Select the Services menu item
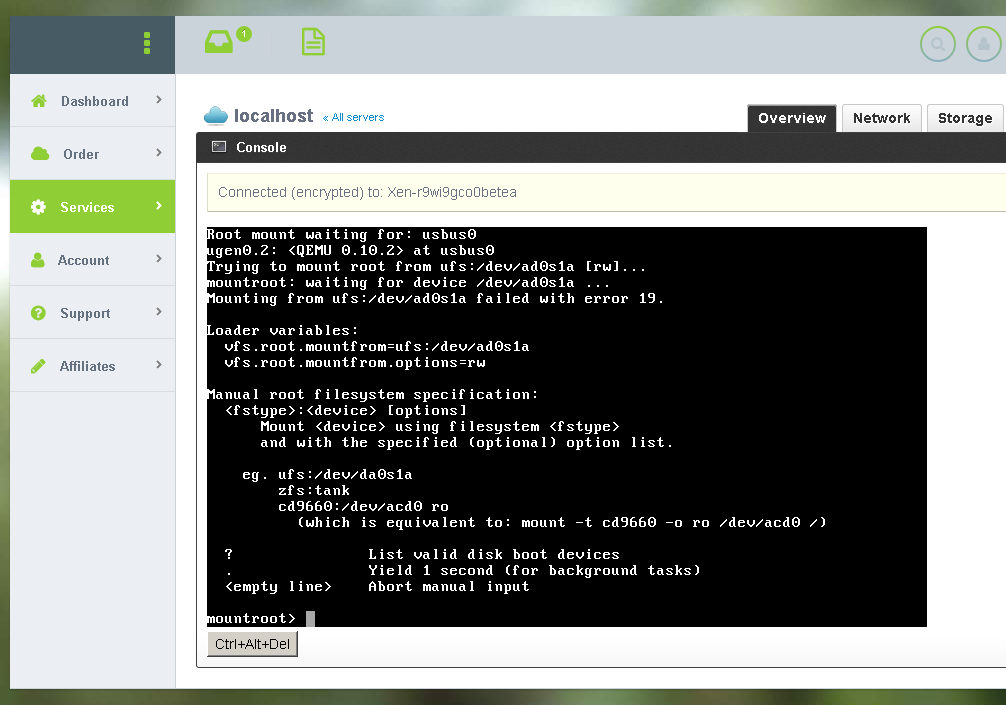 (x=92, y=207)
